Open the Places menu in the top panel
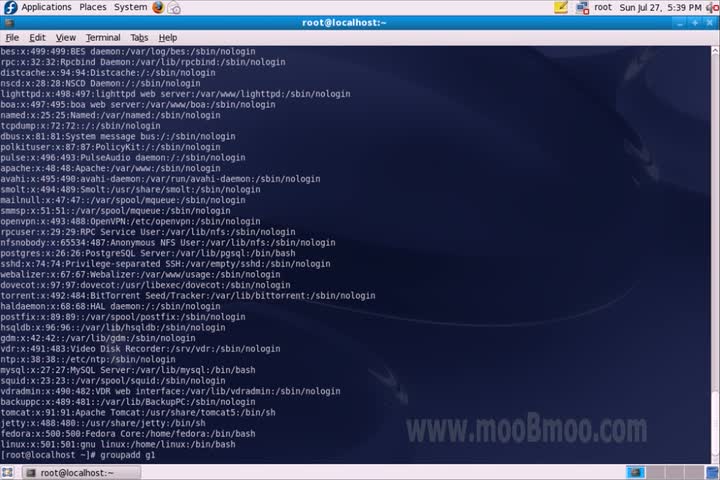 pos(93,7)
